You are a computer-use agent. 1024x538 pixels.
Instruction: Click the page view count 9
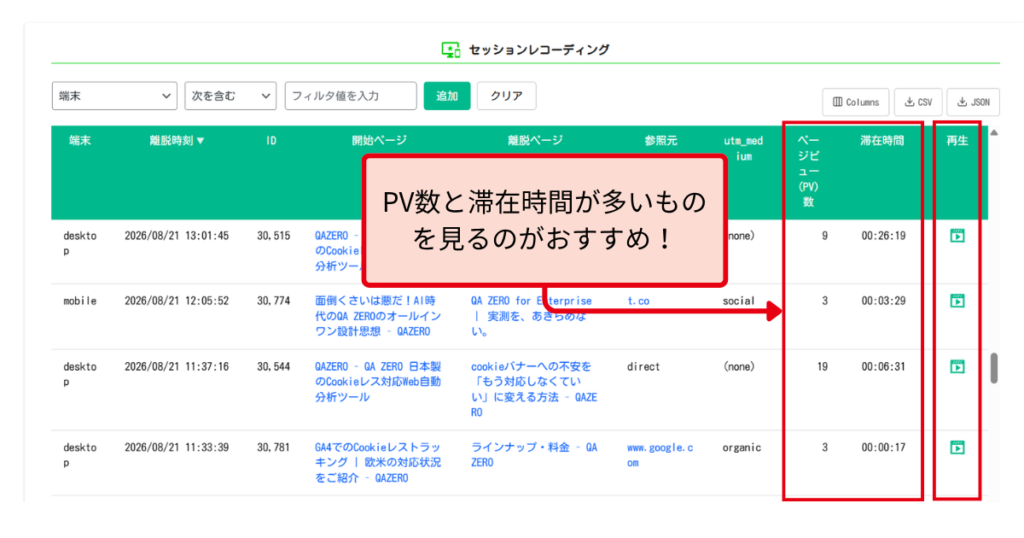(x=825, y=236)
